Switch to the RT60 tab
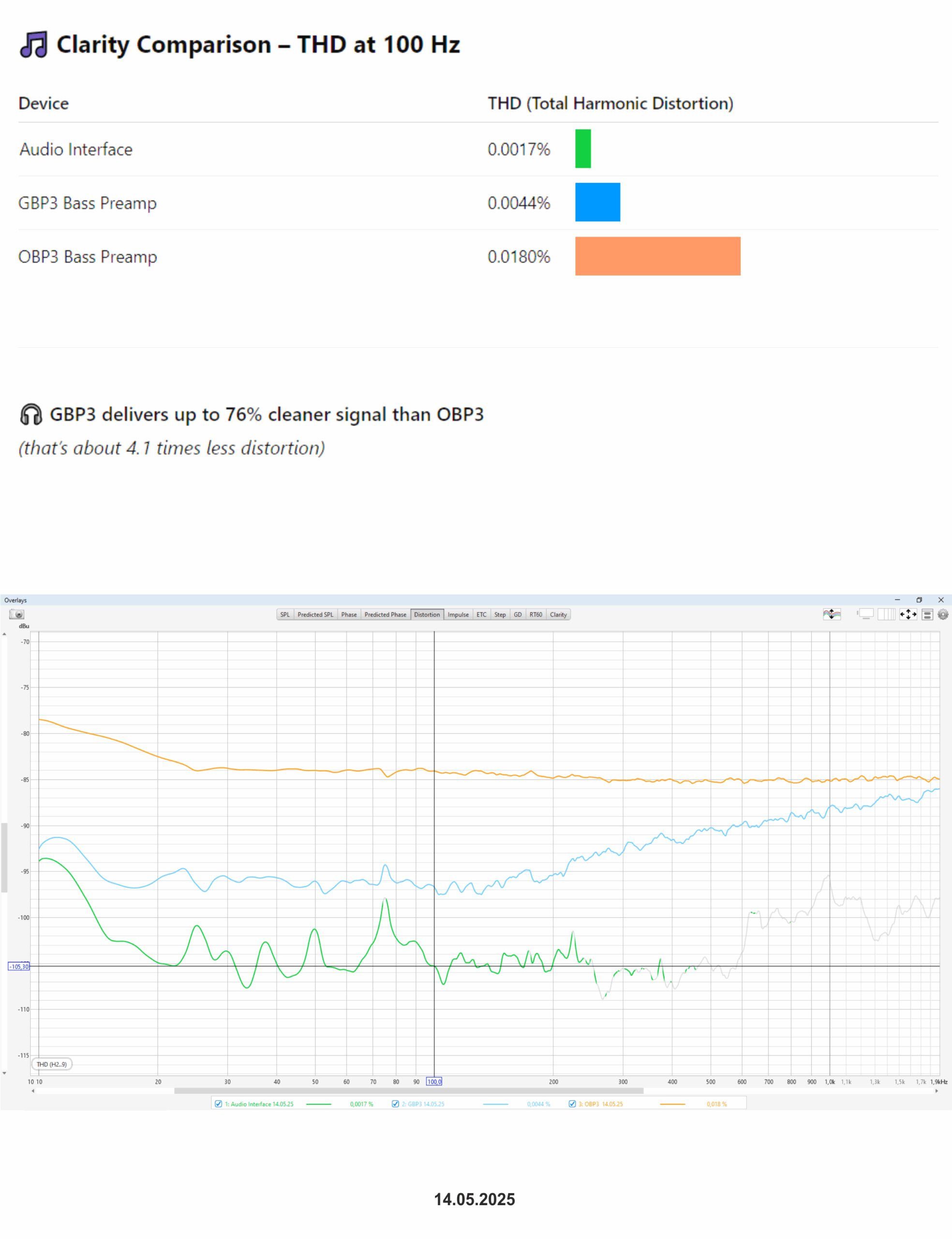The image size is (952, 1239). tap(535, 614)
